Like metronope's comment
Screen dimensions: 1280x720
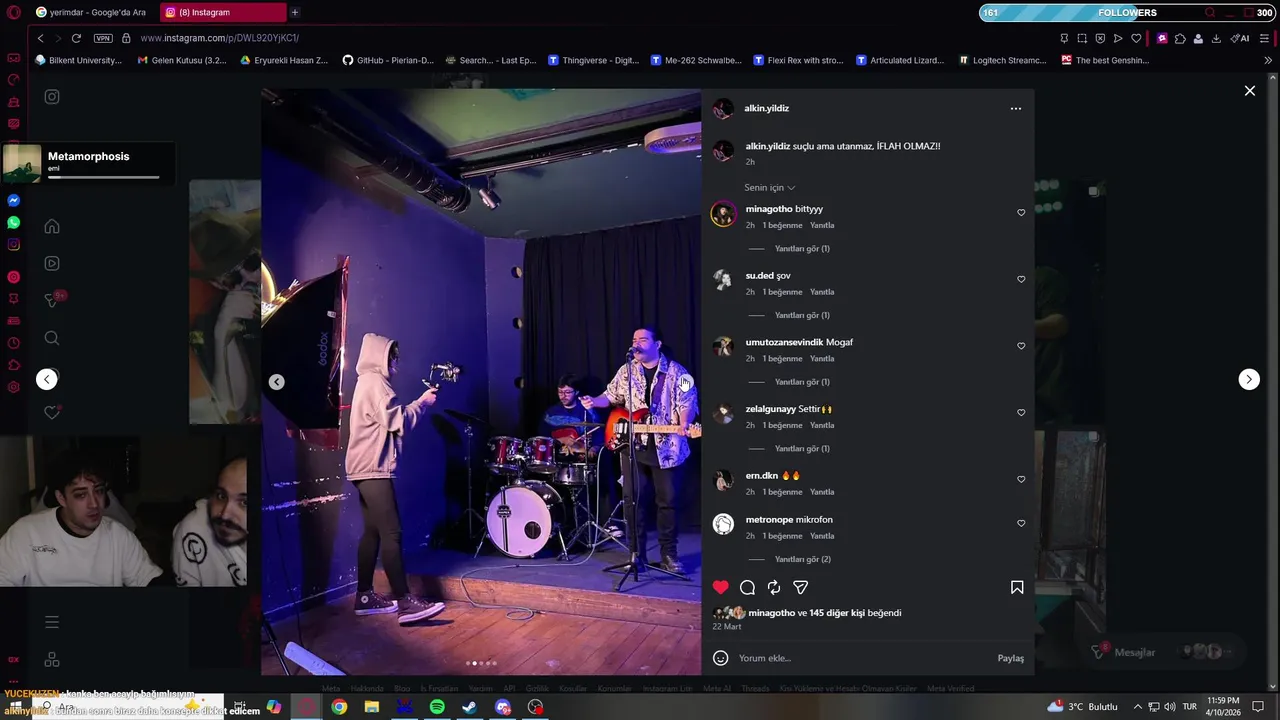[1021, 523]
